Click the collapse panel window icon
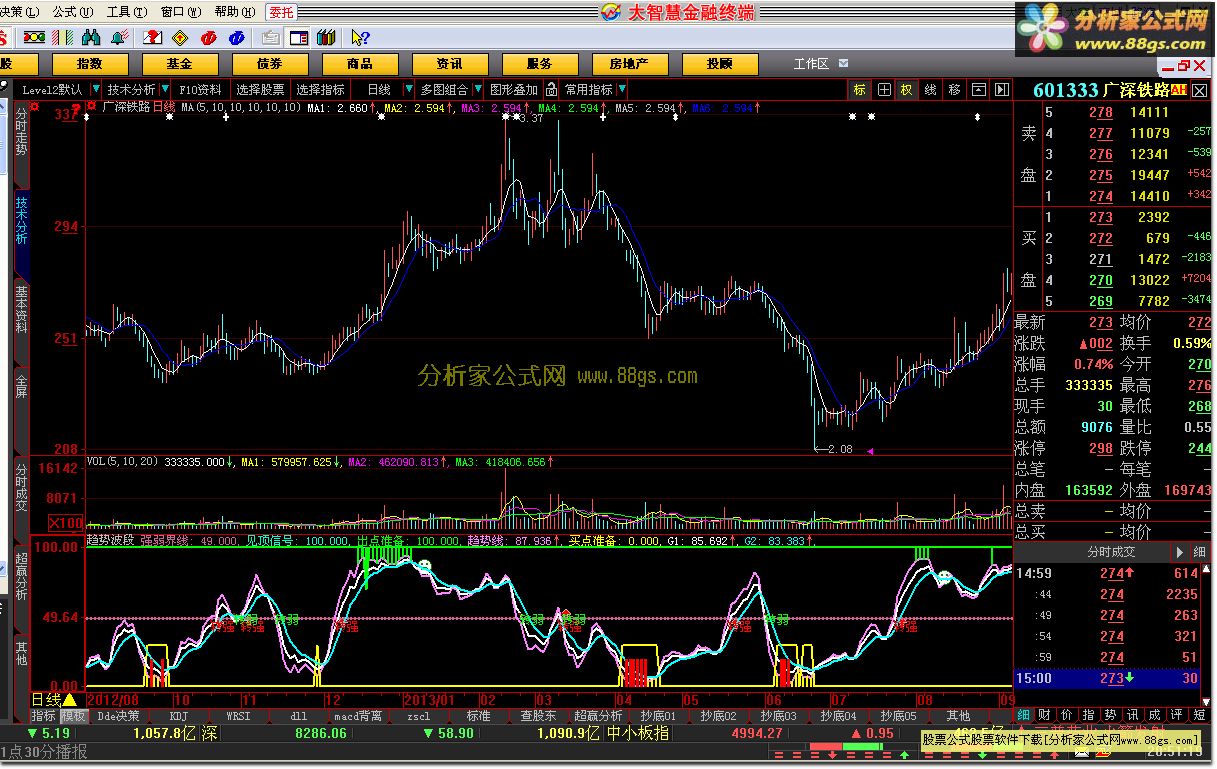 [x=979, y=89]
